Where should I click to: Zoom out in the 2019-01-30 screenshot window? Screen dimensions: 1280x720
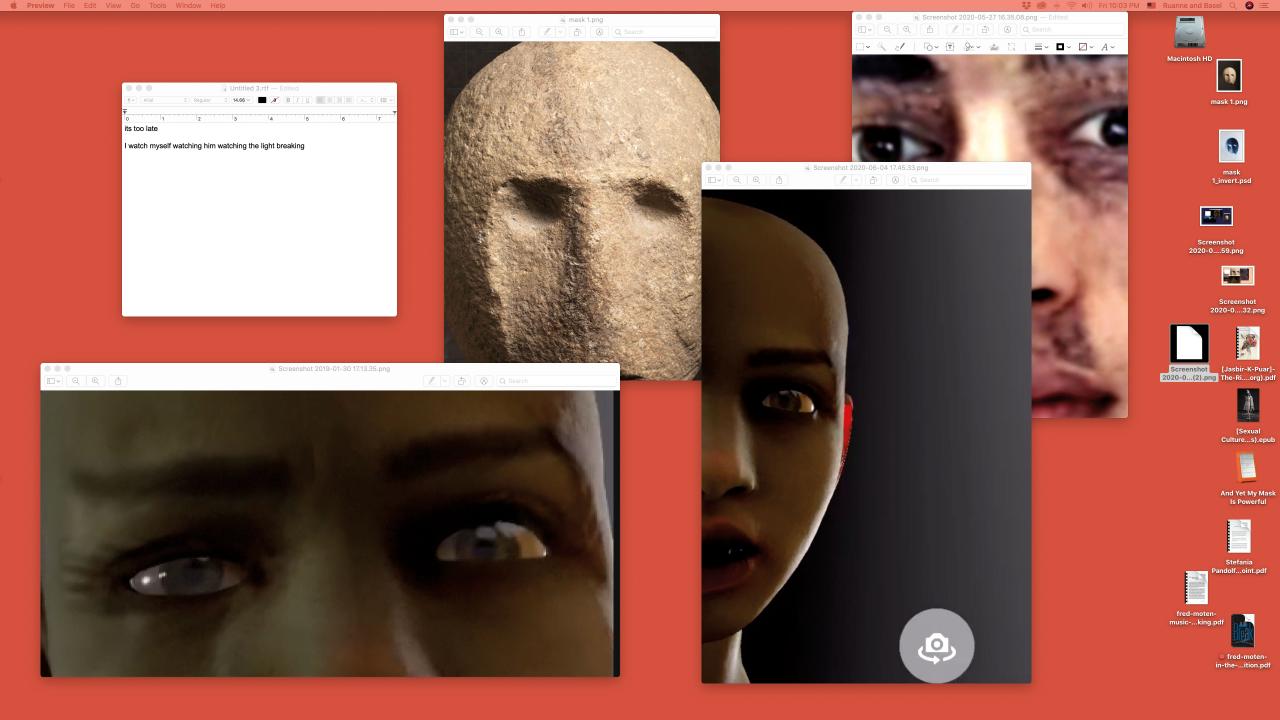tap(76, 381)
